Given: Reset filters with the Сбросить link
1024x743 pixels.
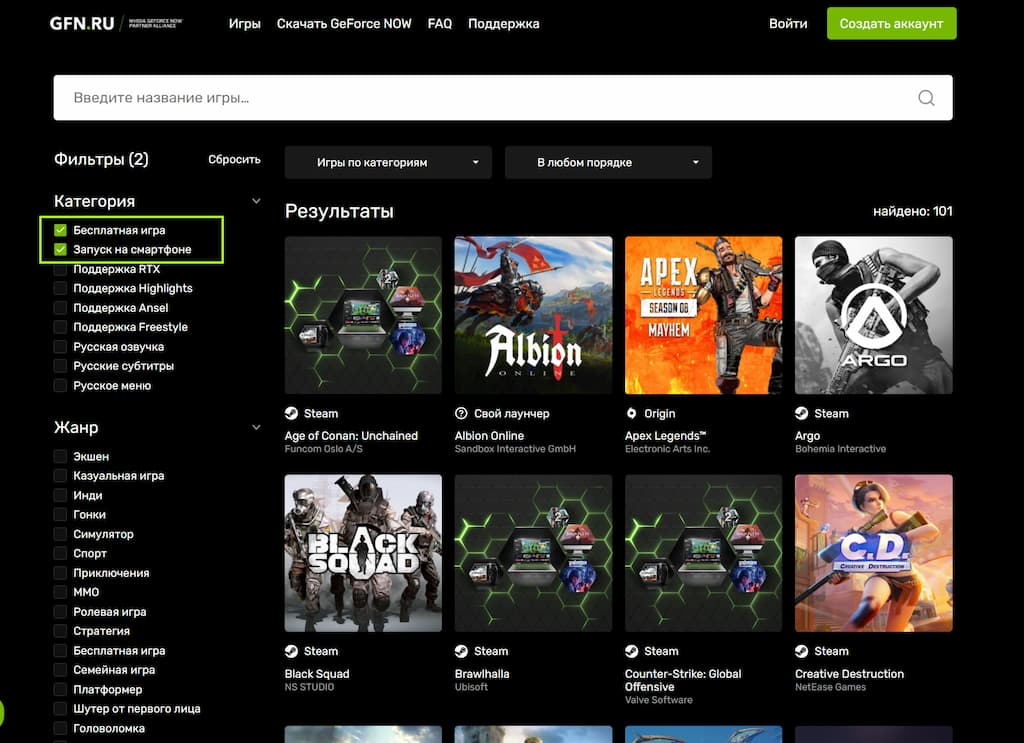Looking at the screenshot, I should (x=234, y=159).
